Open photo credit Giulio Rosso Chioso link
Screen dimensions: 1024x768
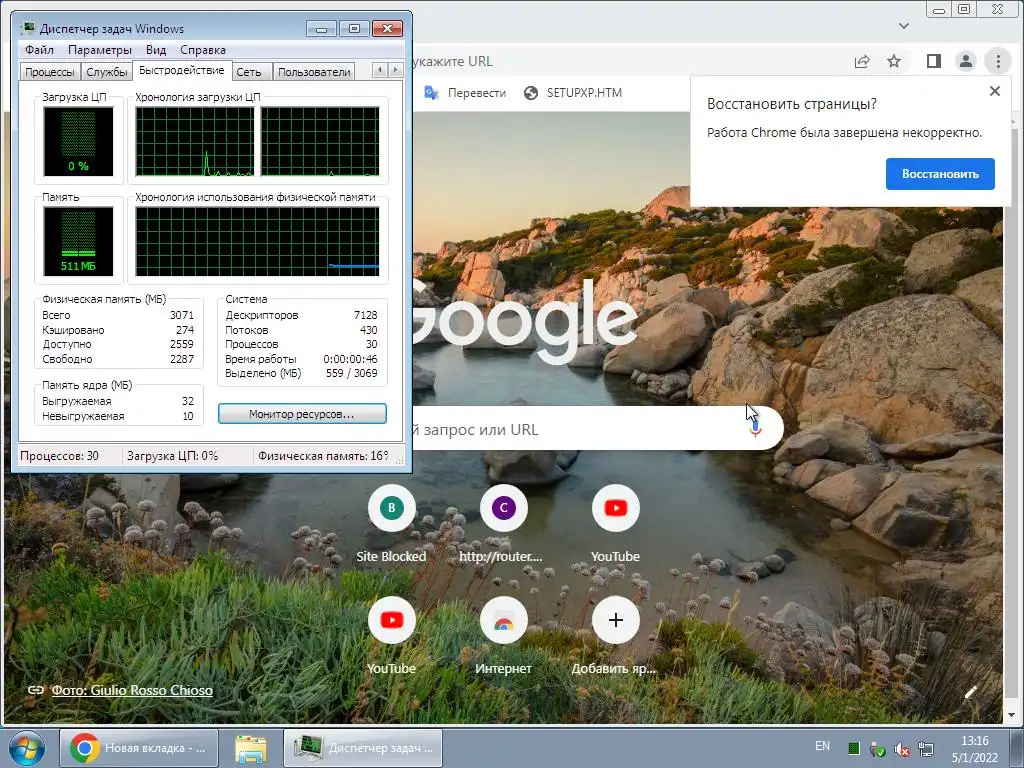tap(132, 690)
